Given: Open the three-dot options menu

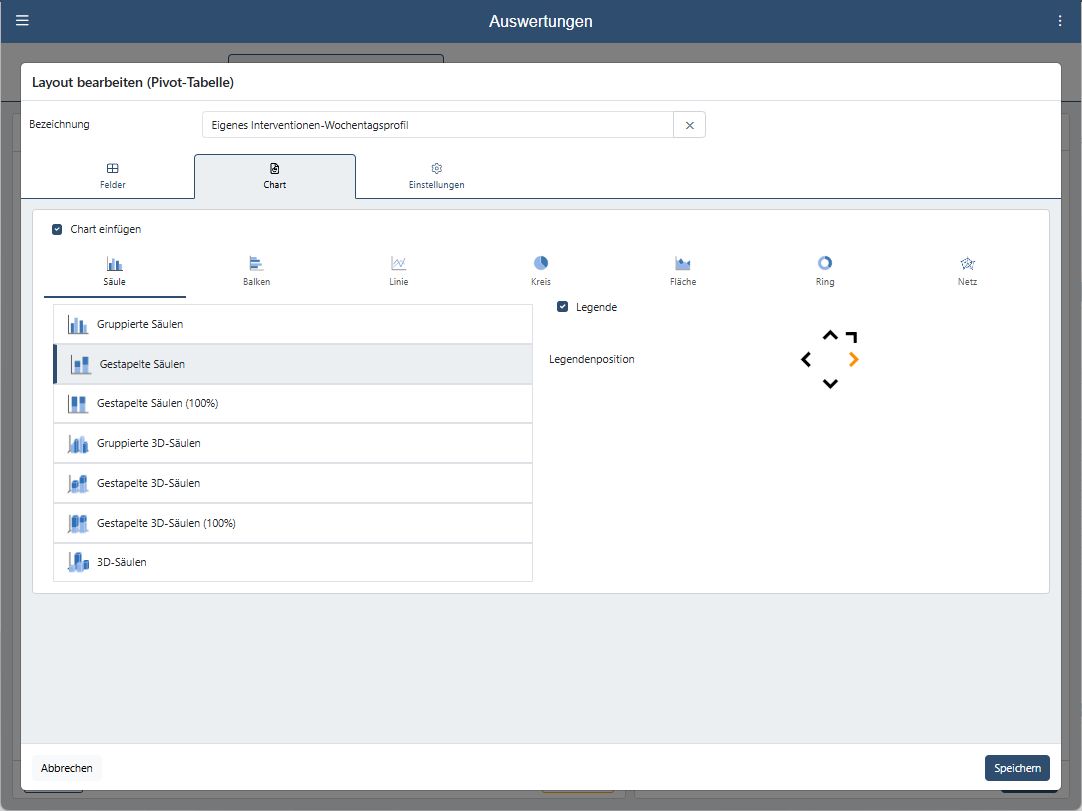Looking at the screenshot, I should [x=1060, y=21].
